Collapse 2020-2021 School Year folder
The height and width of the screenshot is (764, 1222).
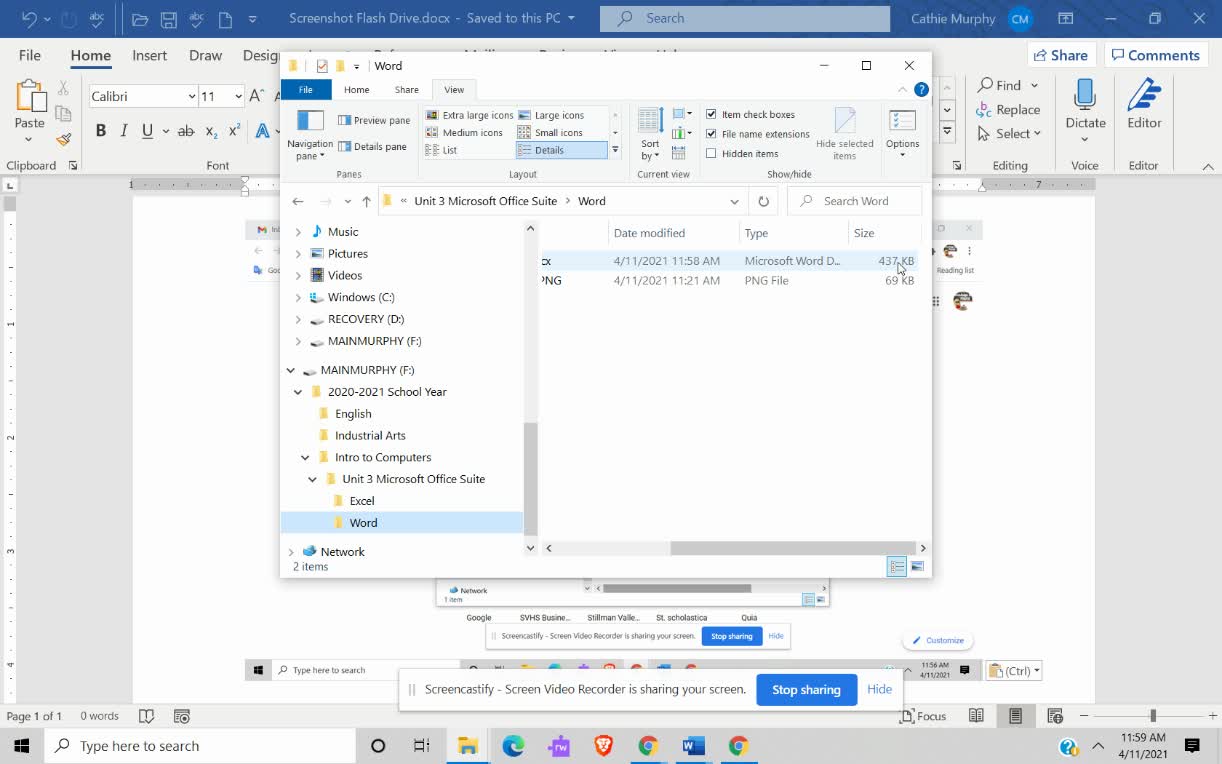point(298,392)
